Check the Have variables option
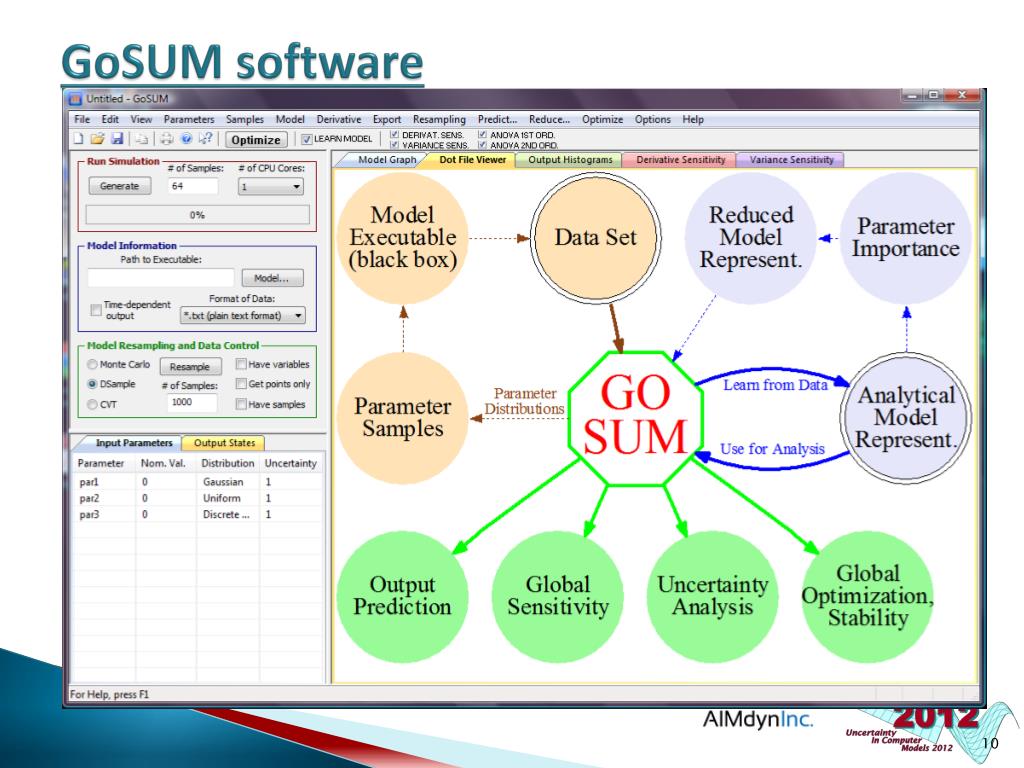Image resolution: width=1024 pixels, height=768 pixels. pyautogui.click(x=241, y=364)
